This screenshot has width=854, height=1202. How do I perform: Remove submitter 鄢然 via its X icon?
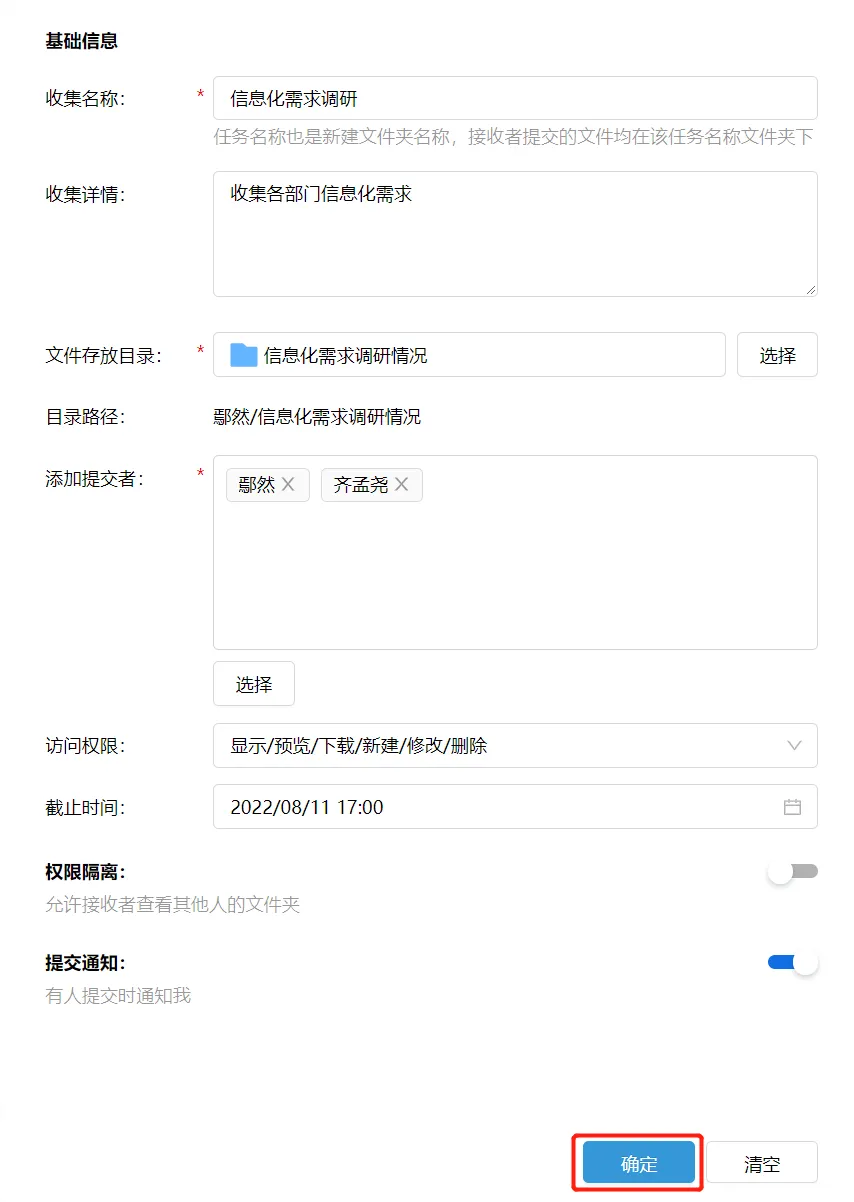click(288, 485)
